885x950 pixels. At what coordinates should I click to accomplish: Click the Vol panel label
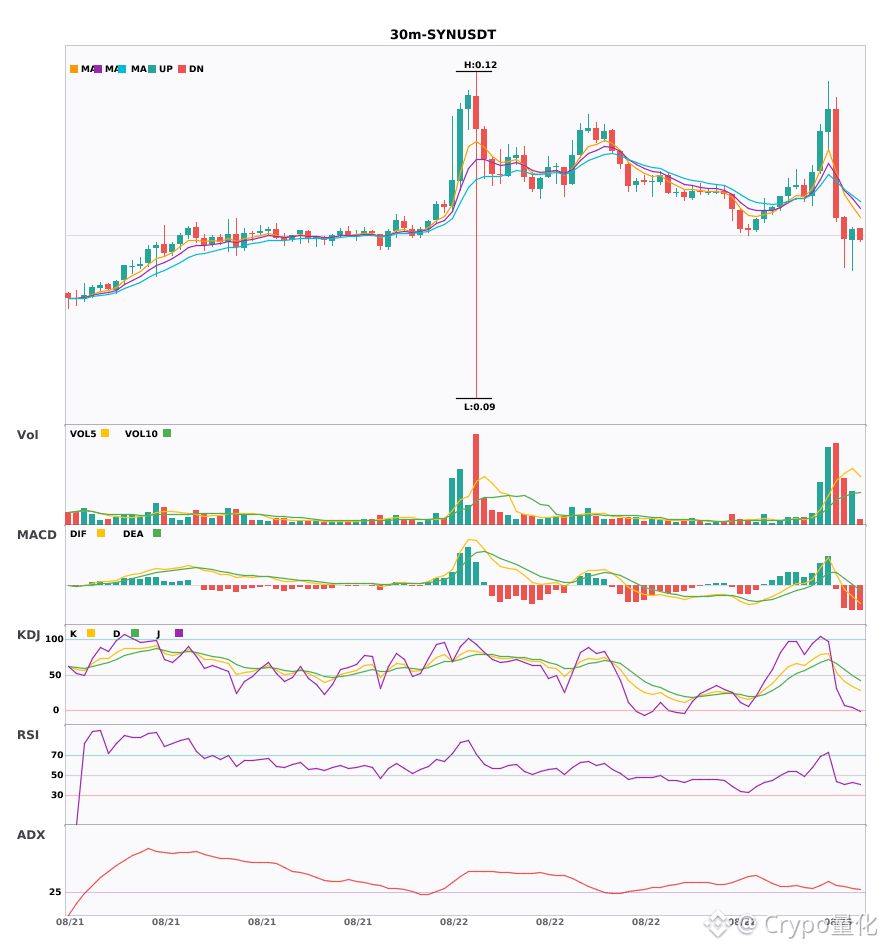(27, 435)
